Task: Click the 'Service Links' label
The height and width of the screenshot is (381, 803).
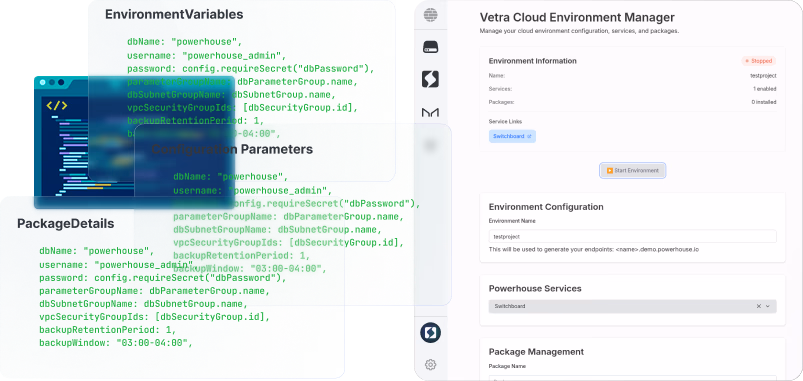Action: [x=505, y=121]
